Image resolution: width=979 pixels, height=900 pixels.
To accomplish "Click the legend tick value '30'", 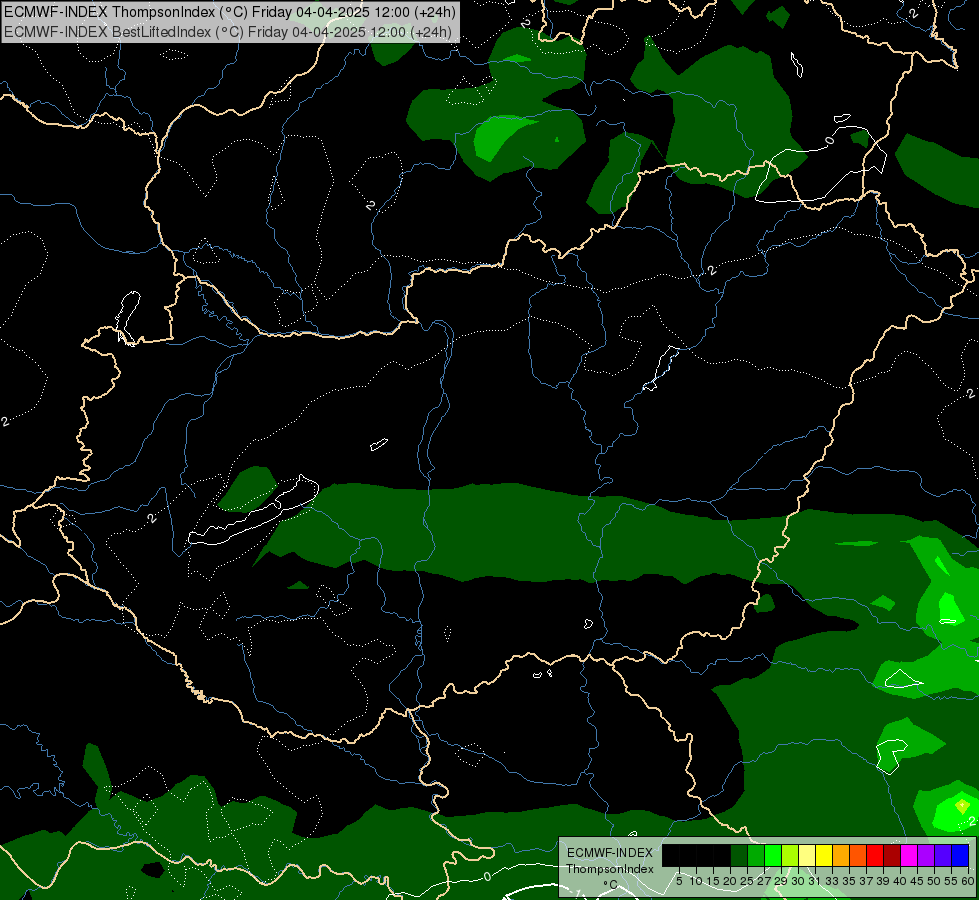I will tap(798, 881).
